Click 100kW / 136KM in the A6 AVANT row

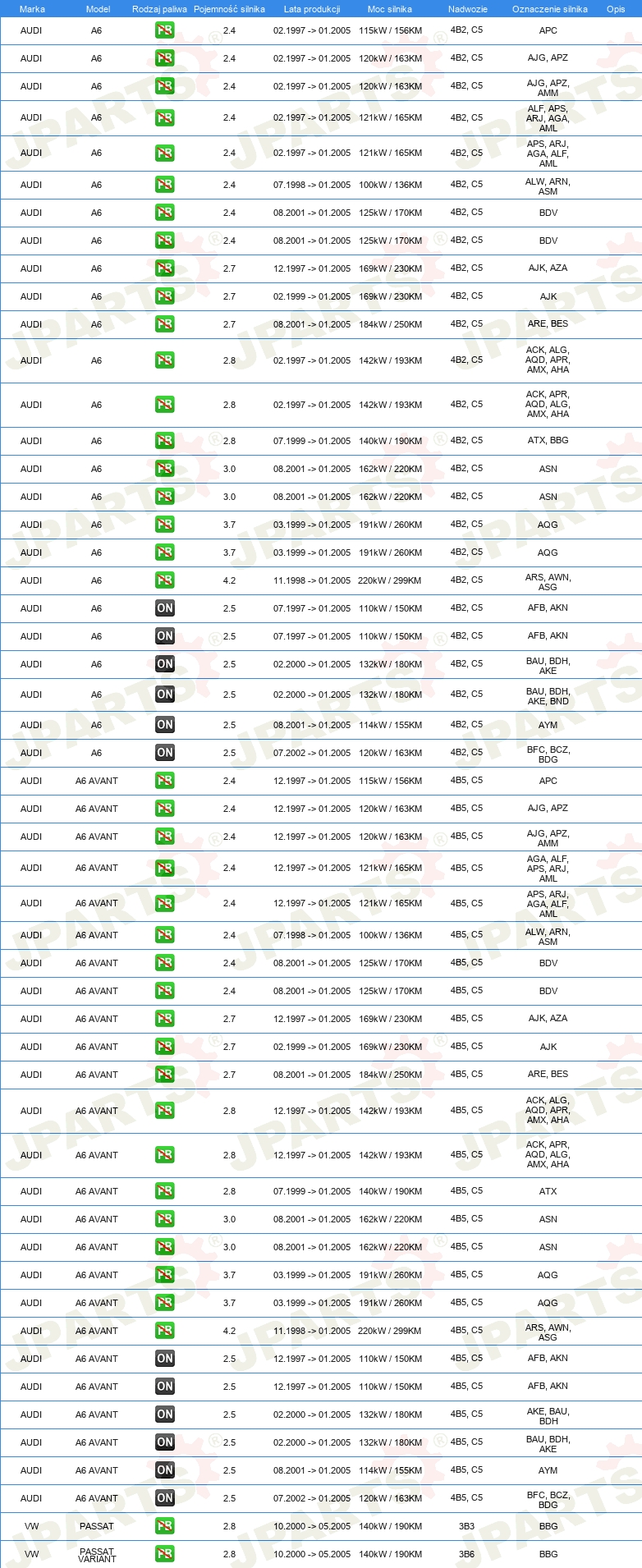pyautogui.click(x=390, y=935)
